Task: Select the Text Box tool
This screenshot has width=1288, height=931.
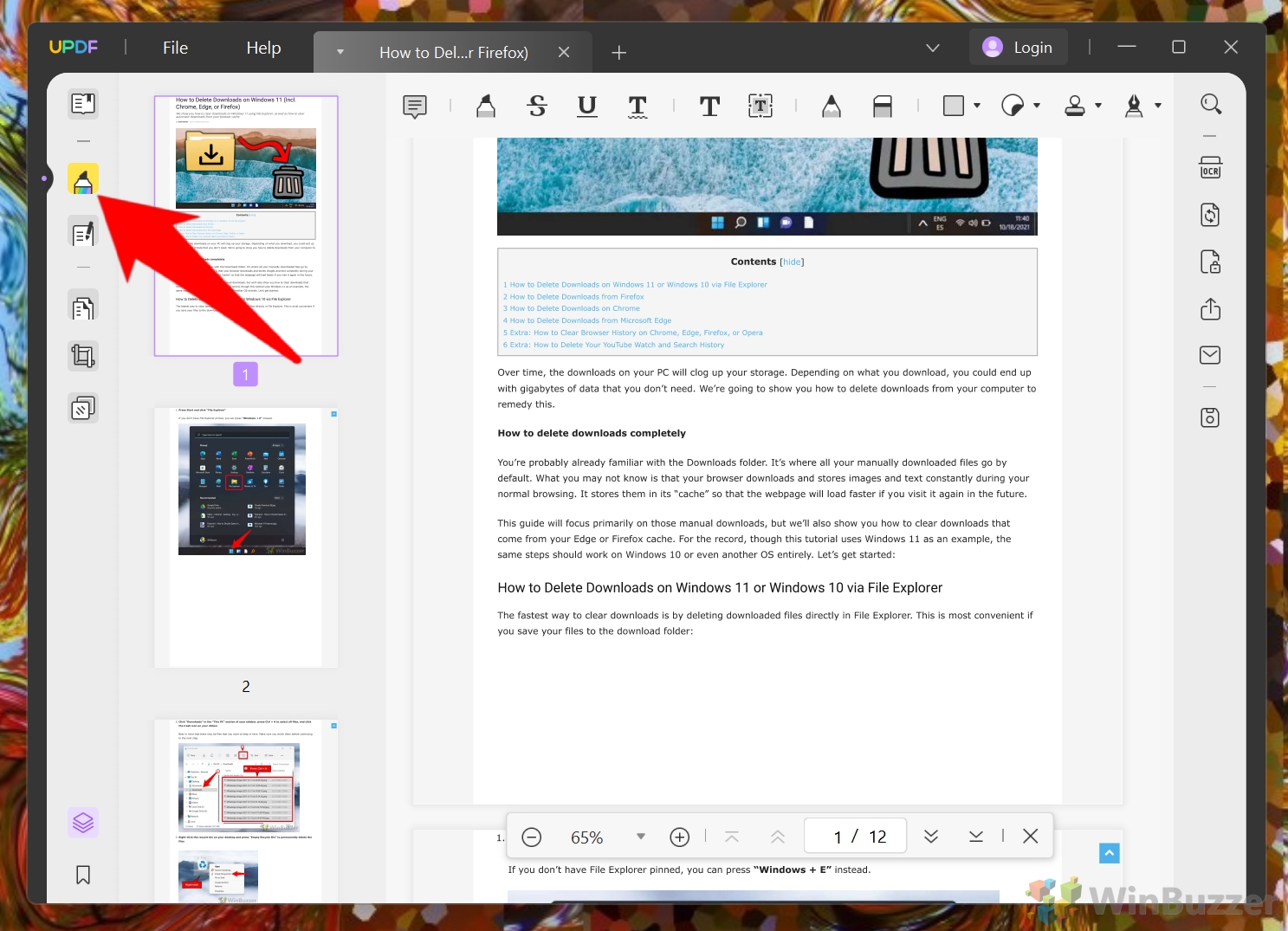Action: pos(761,107)
